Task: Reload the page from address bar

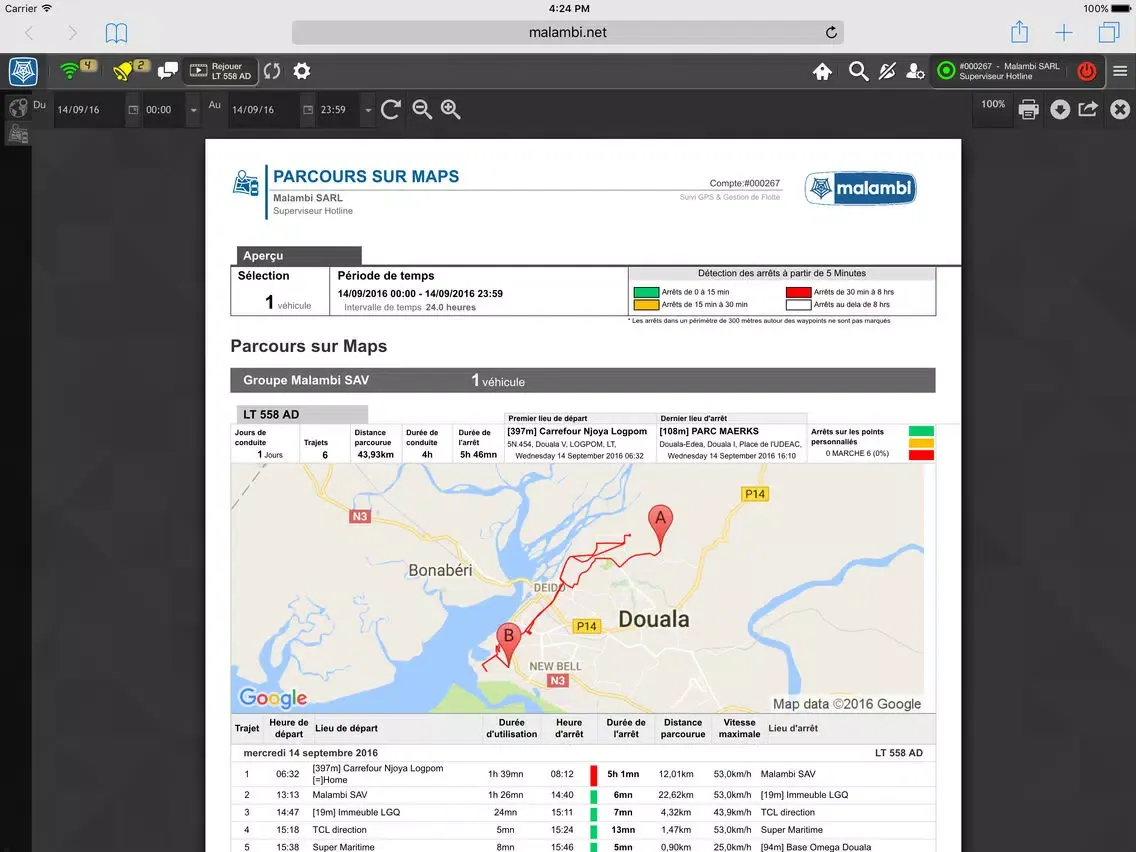Action: pyautogui.click(x=831, y=33)
